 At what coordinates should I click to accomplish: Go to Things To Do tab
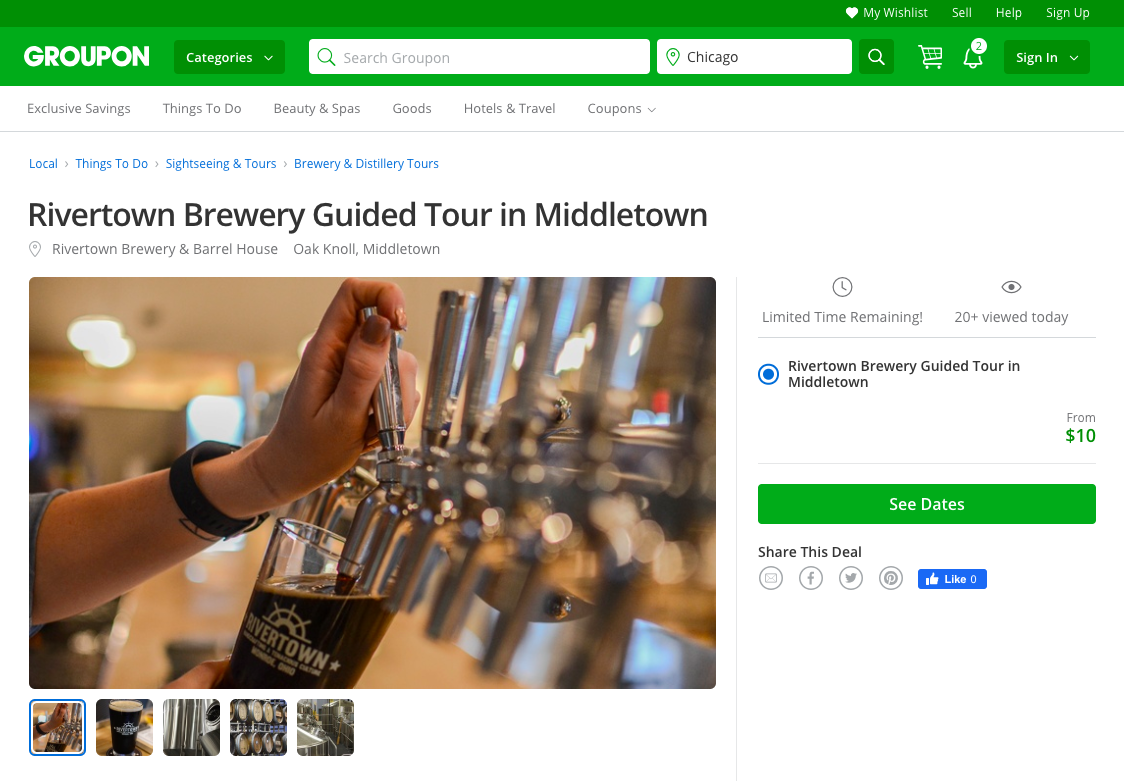(202, 109)
